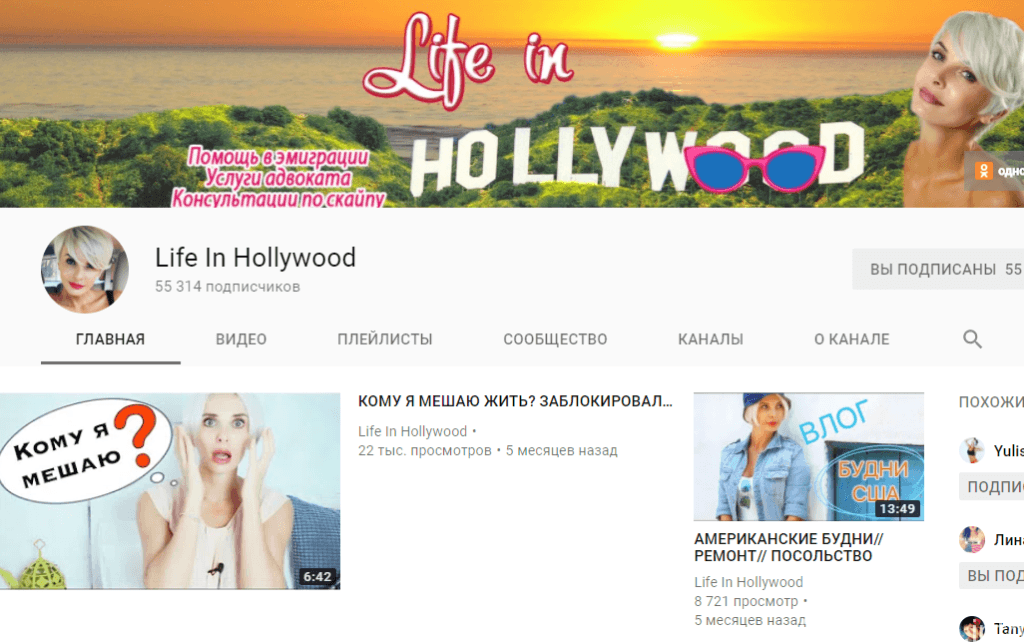Click the Life In Hollywood channel avatar
The image size is (1024, 642).
tap(85, 270)
